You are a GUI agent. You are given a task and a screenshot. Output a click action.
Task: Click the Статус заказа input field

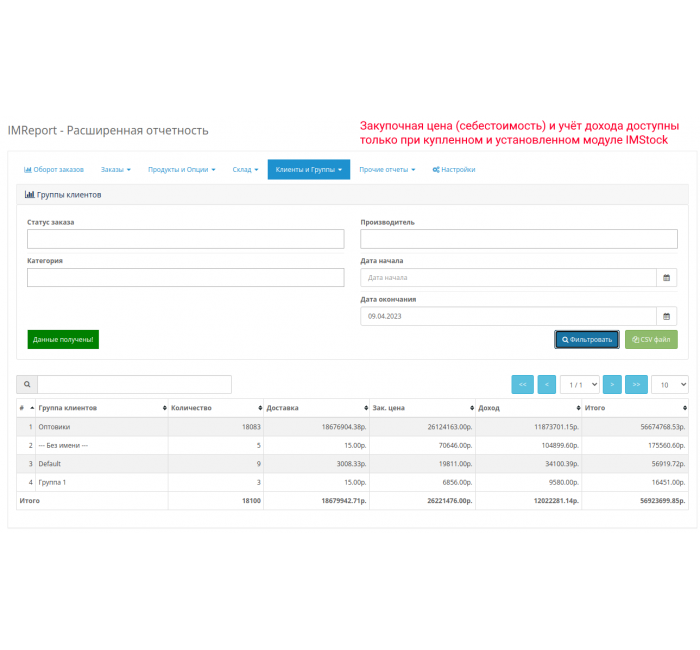[x=185, y=239]
